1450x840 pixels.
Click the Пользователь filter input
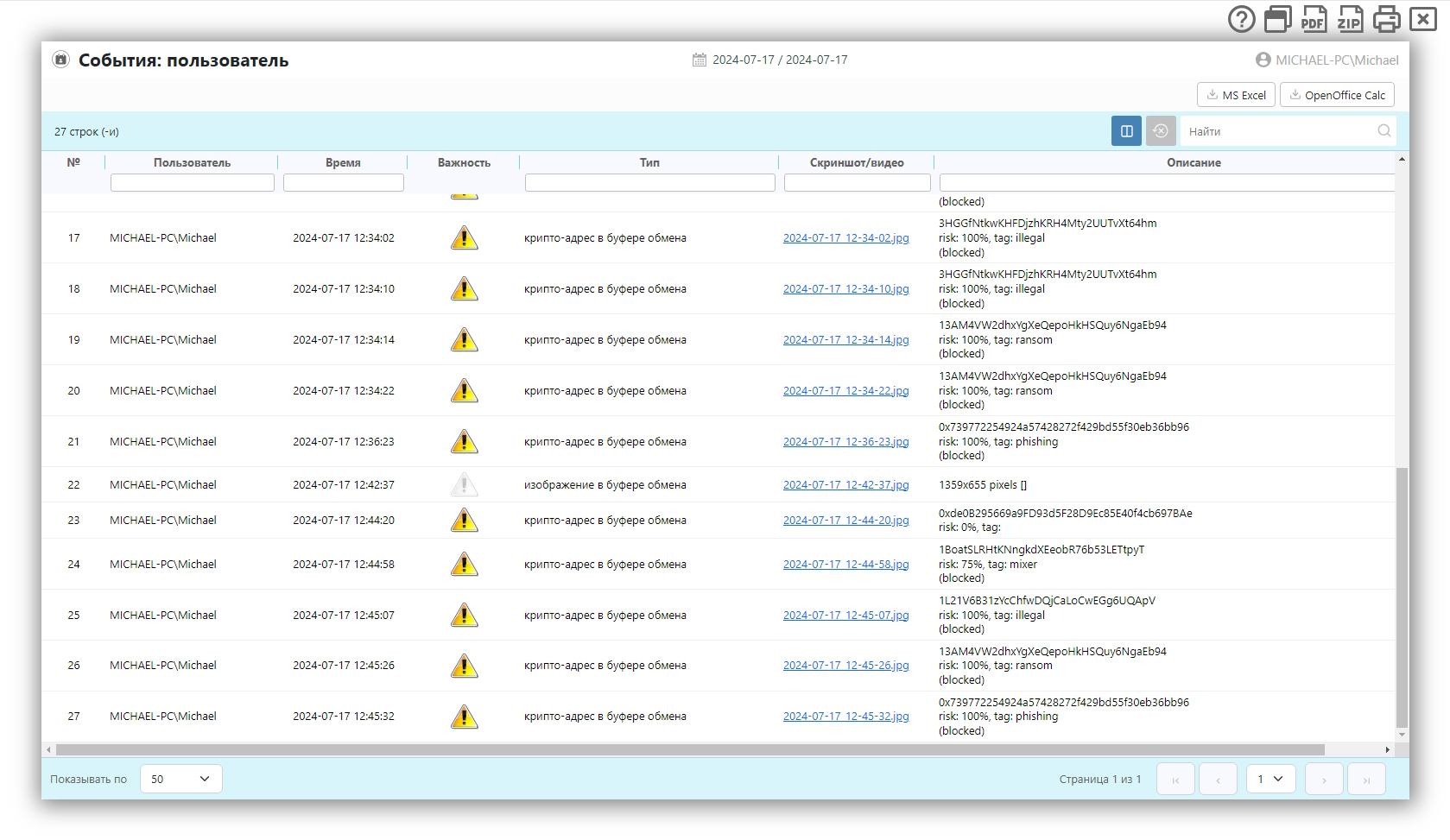[x=193, y=182]
